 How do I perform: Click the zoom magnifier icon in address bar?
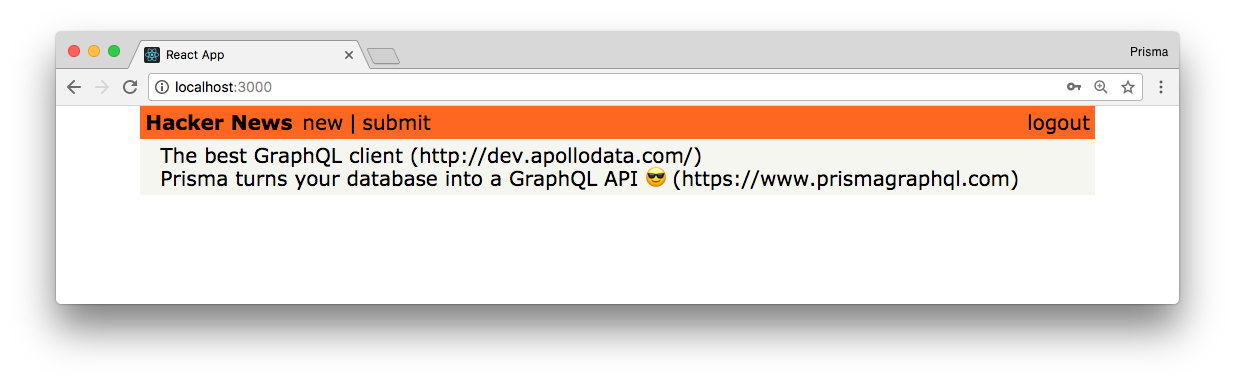coord(1101,87)
